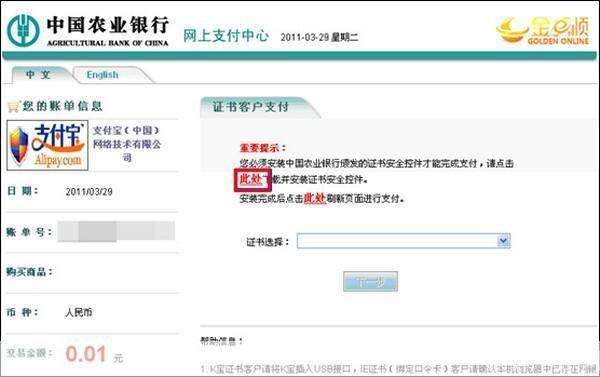Click the 帮助信息 heading
Viewport: 600px width, 377px height.
pos(222,341)
